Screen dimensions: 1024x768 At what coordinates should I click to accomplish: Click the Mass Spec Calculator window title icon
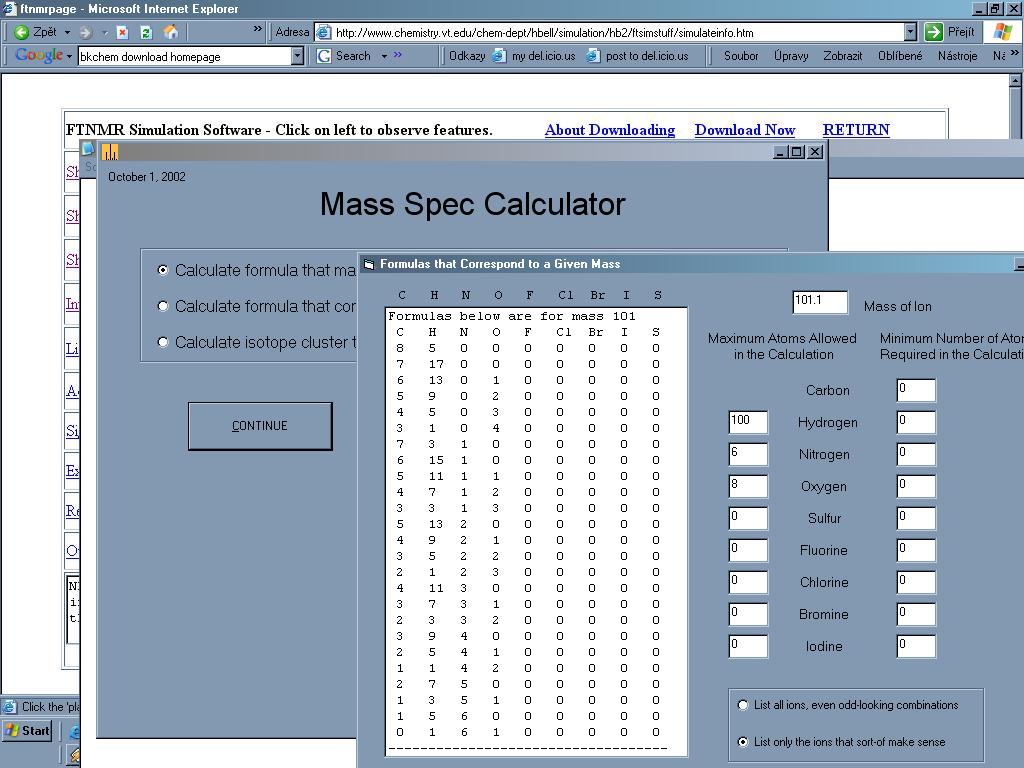110,153
